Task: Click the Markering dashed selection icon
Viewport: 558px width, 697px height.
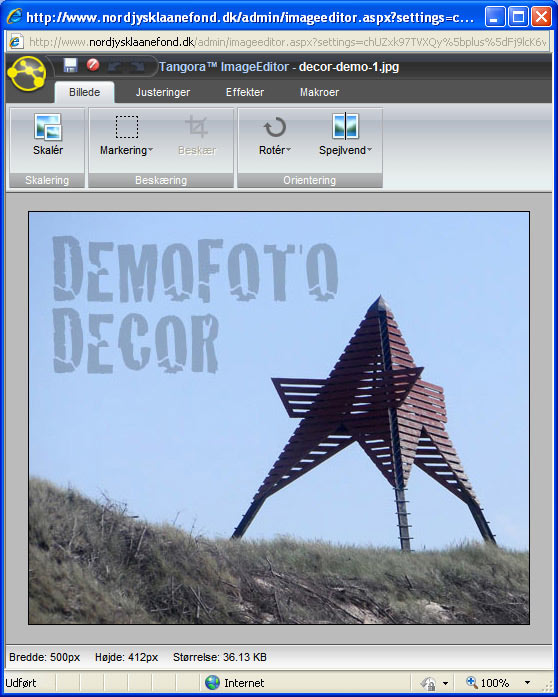Action: coord(127,127)
